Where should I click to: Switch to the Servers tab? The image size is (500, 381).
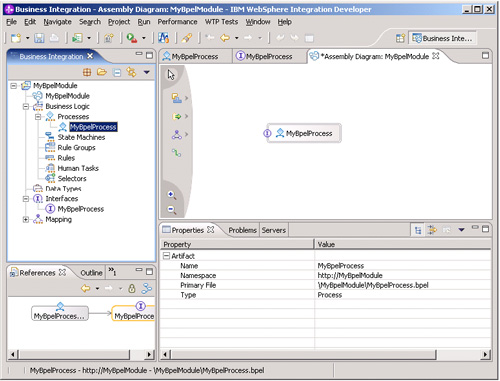[274, 230]
